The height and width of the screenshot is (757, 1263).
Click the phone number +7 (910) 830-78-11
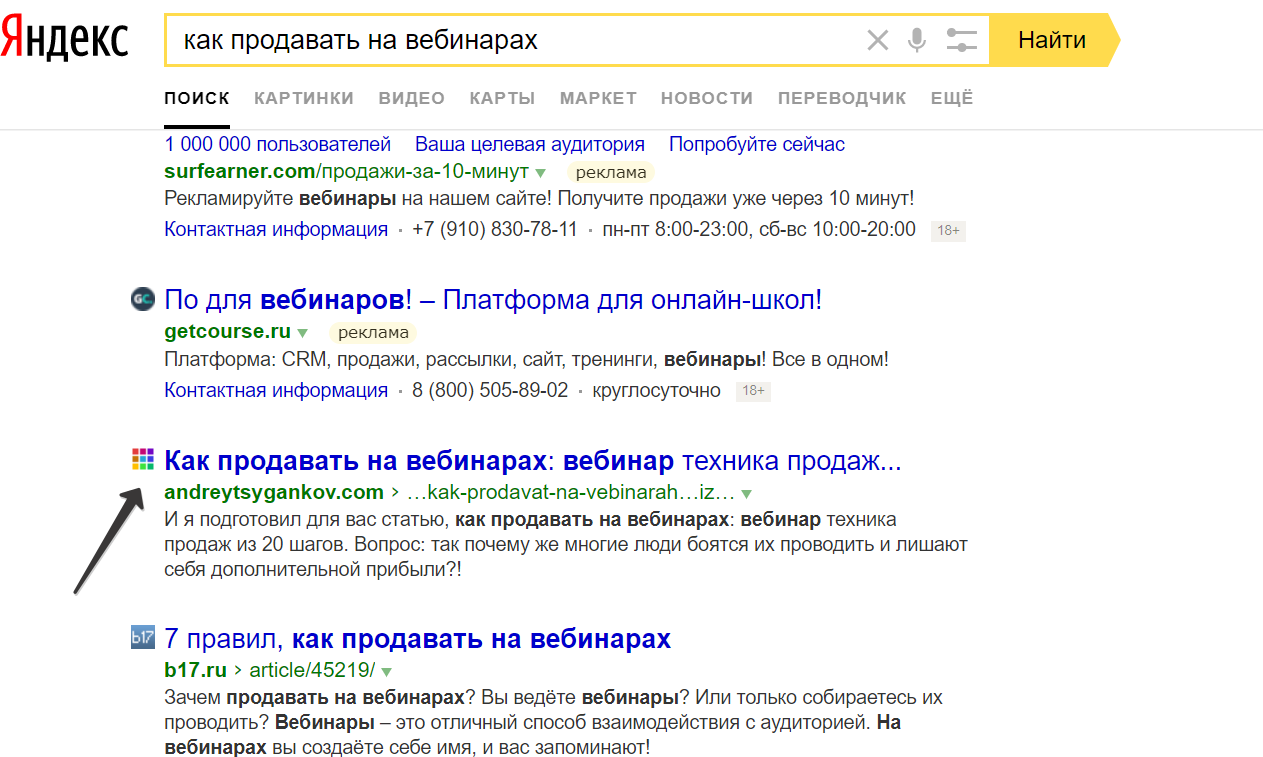tap(494, 229)
